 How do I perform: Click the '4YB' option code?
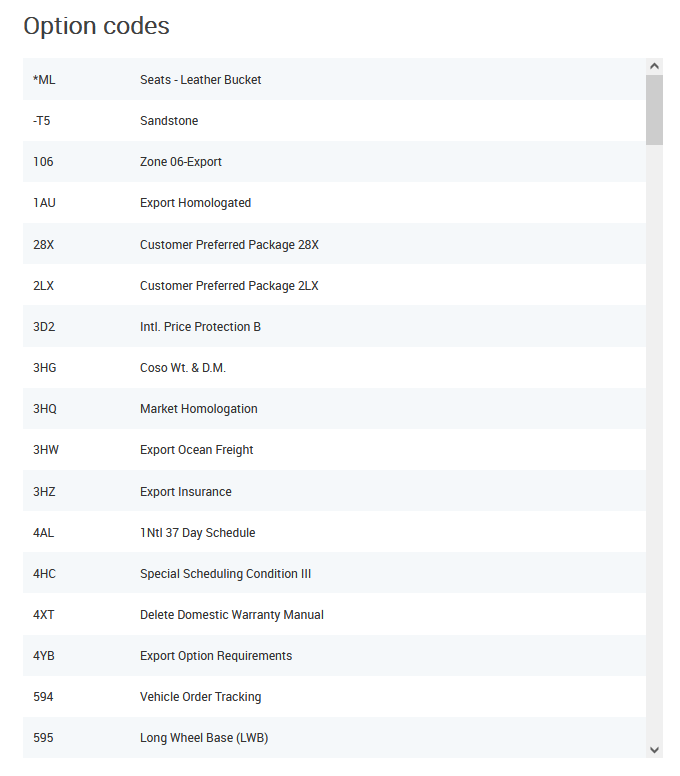(x=44, y=656)
